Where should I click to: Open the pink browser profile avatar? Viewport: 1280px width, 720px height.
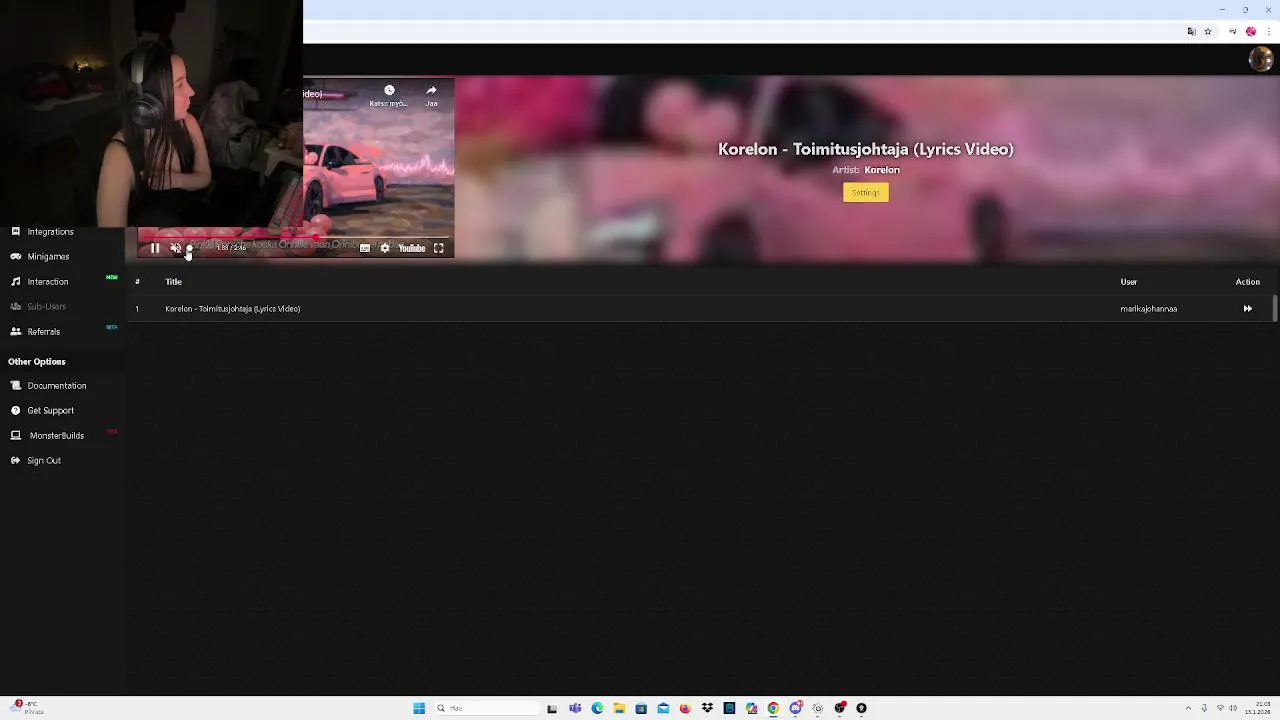pos(1250,32)
